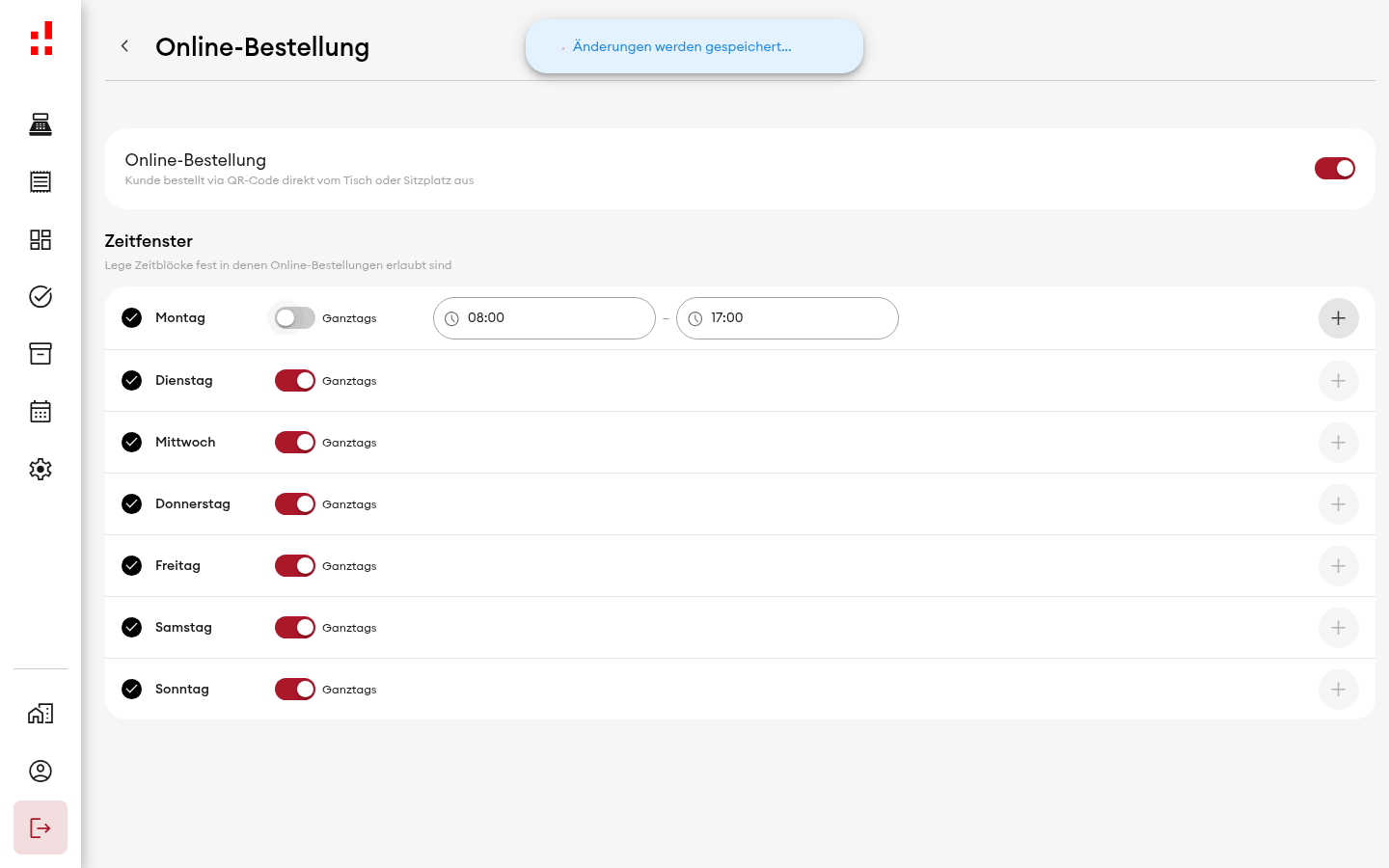Viewport: 1389px width, 868px height.
Task: Open the checkmark circle icon in sidebar
Action: tap(41, 296)
